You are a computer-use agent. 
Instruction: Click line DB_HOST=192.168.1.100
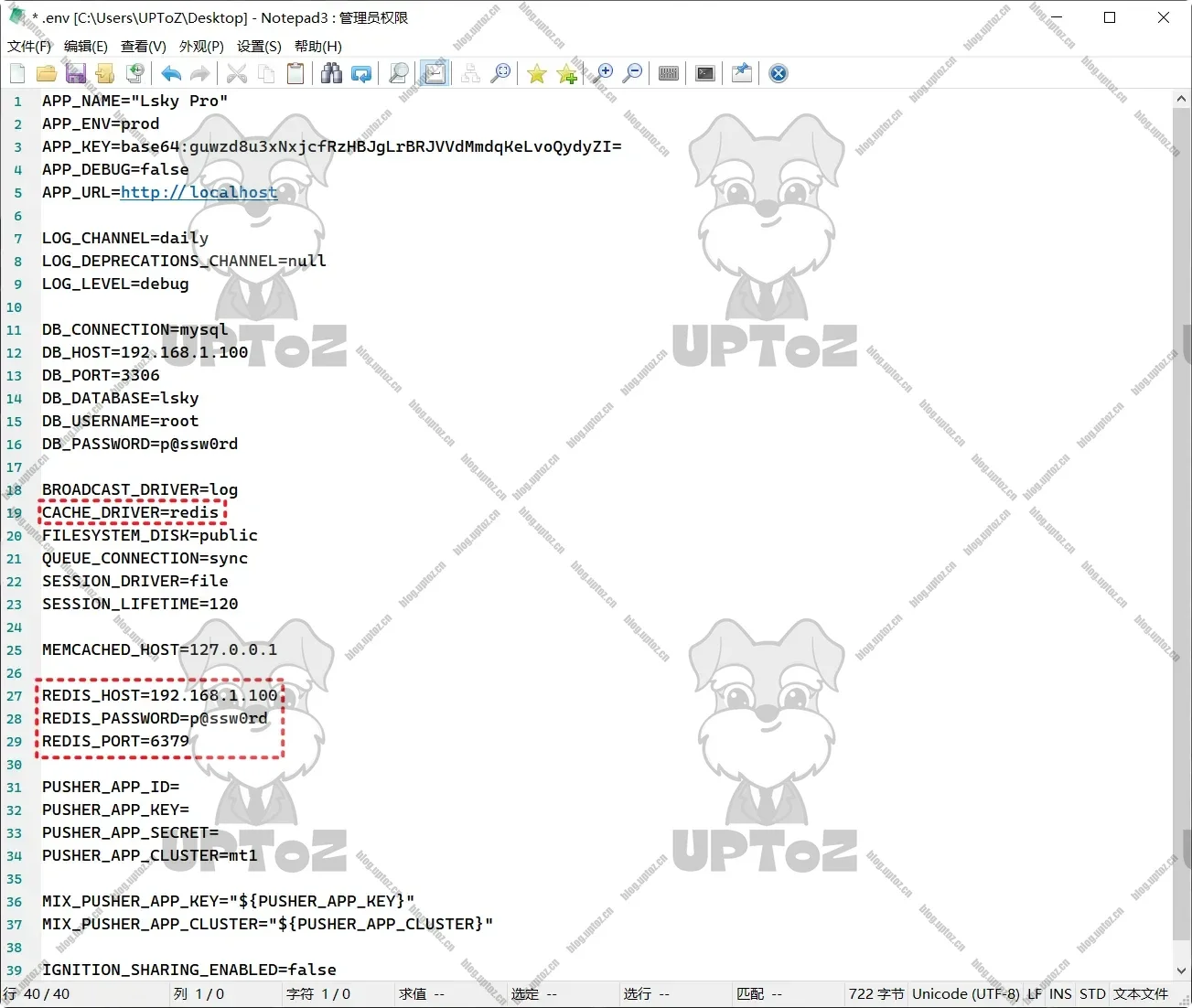(x=145, y=353)
